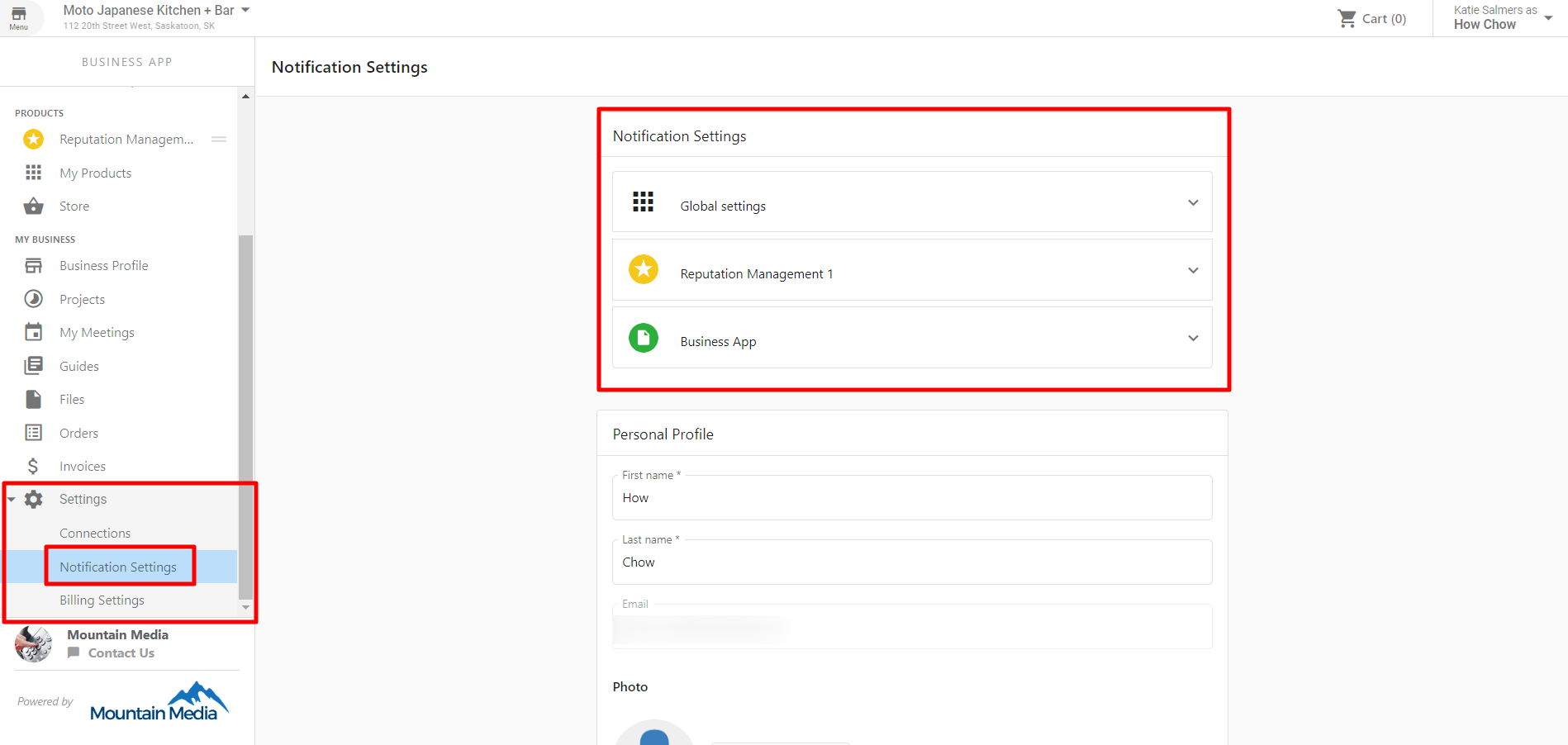Click the Contact Us link

121,652
